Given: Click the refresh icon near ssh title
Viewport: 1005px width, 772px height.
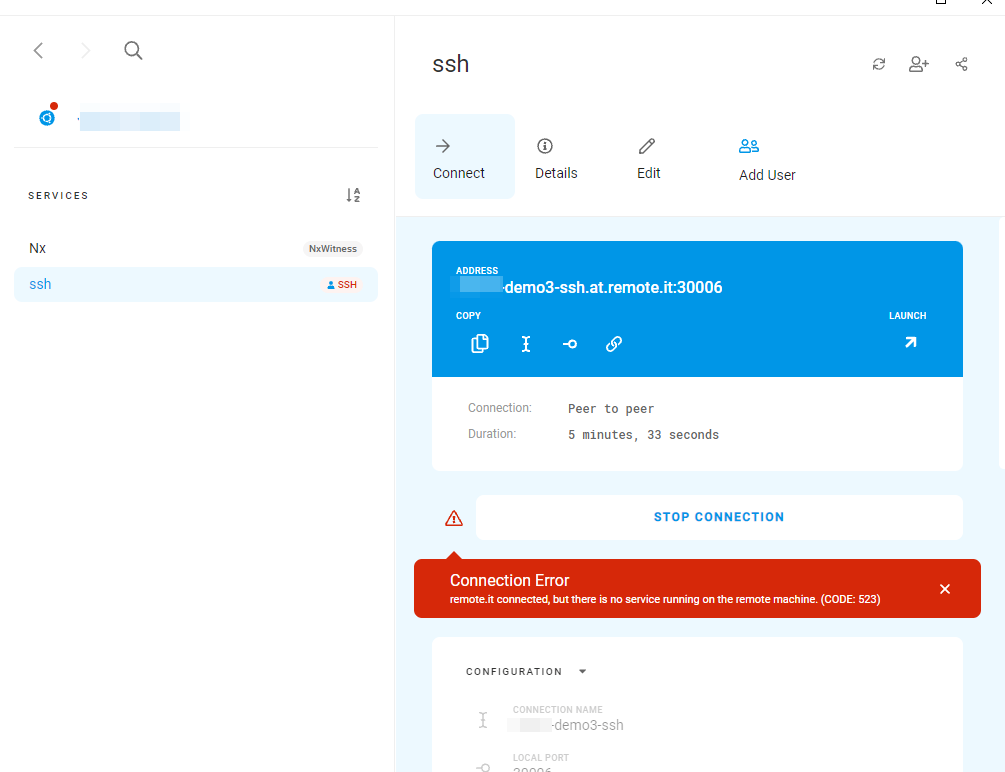Looking at the screenshot, I should tap(879, 64).
